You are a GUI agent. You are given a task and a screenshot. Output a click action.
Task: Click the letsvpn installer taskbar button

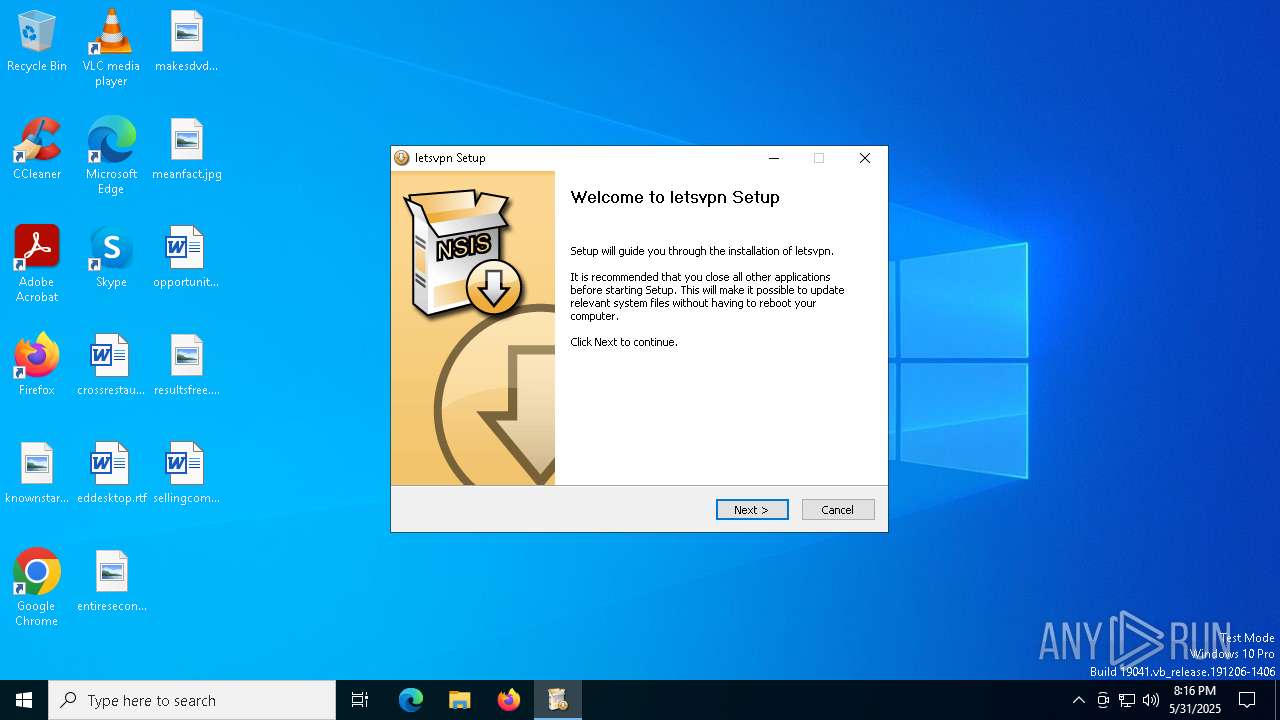(558, 700)
